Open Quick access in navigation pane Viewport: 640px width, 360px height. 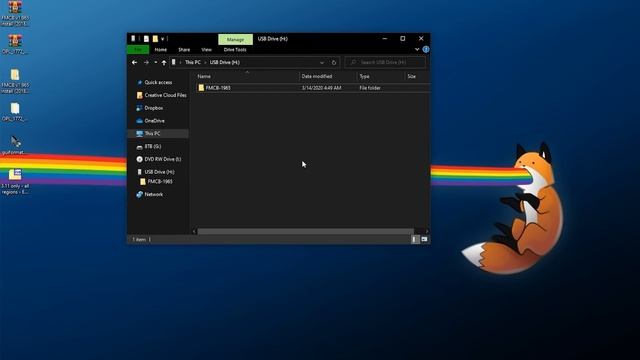click(158, 82)
